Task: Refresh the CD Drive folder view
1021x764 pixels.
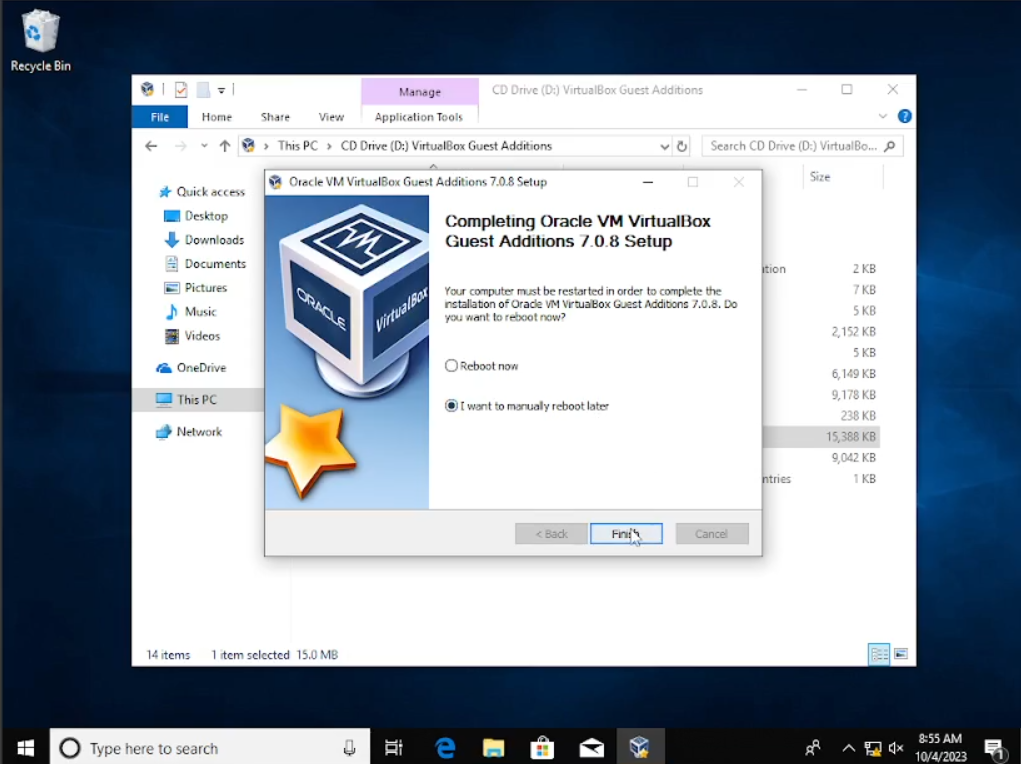Action: (x=682, y=146)
